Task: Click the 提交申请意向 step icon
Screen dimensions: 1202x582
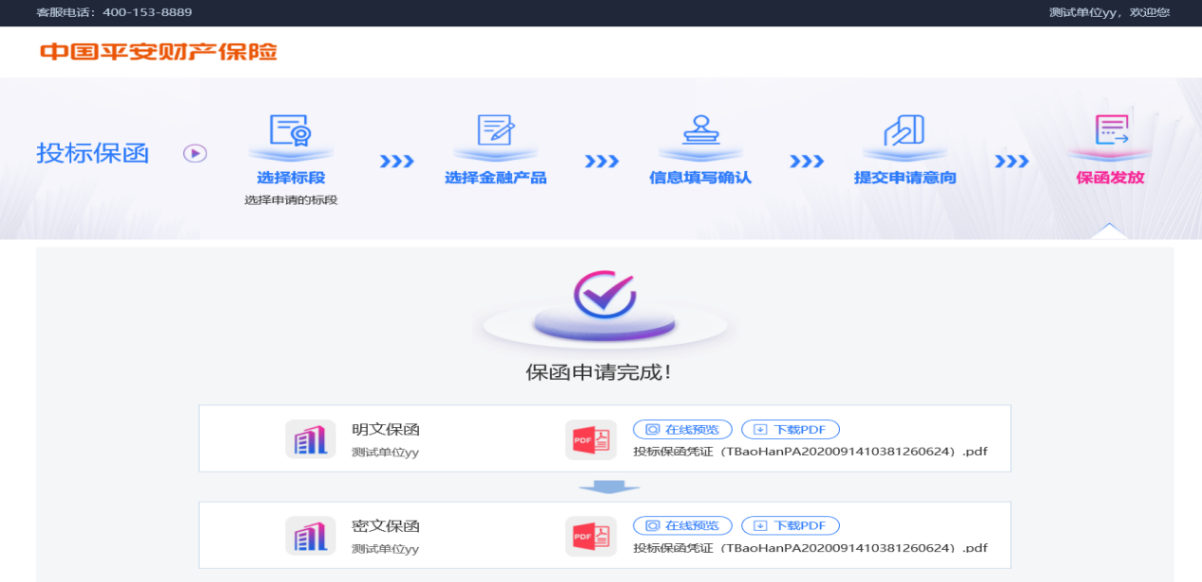Action: click(x=904, y=131)
